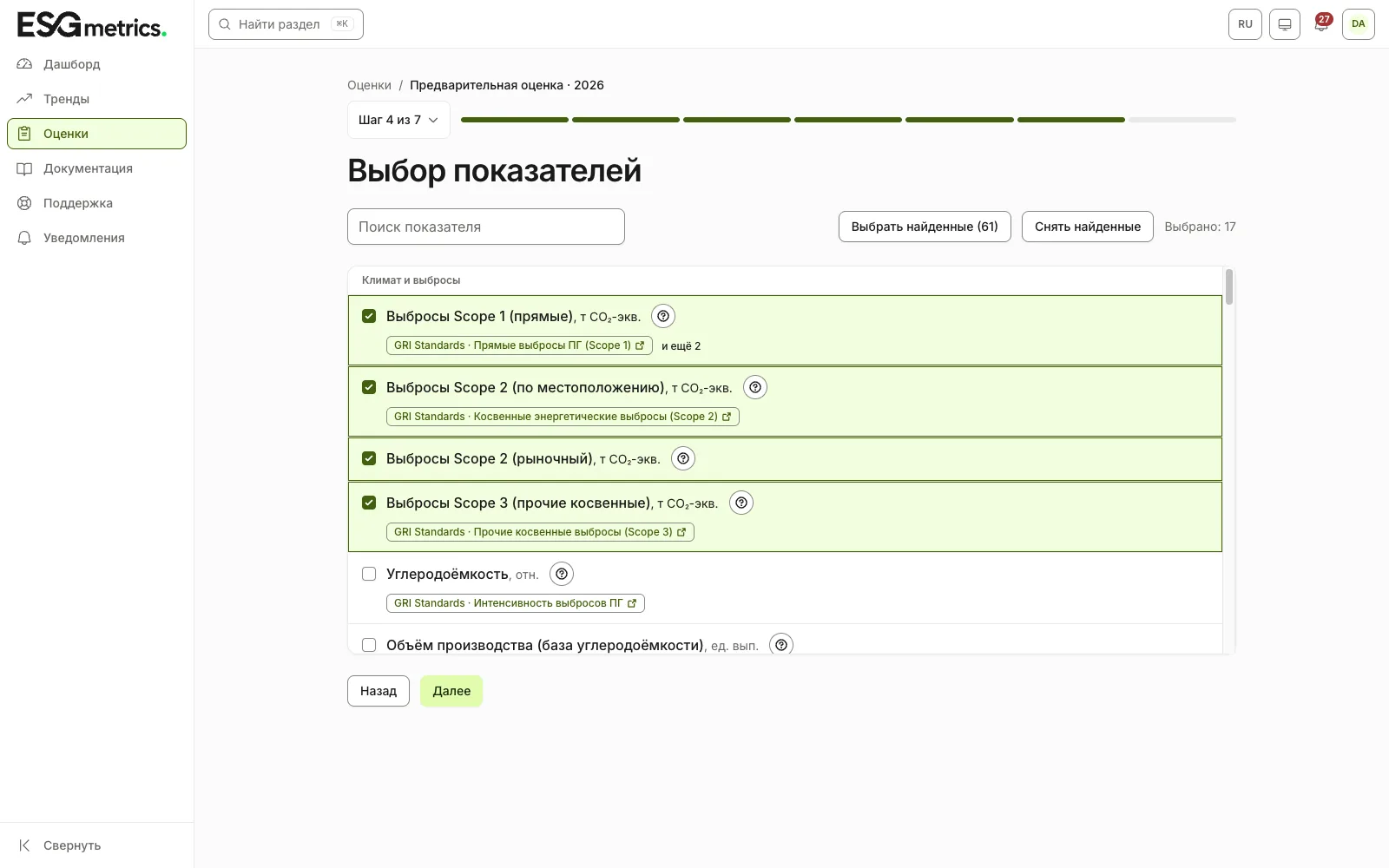Uncheck Выбросы Scope 3 (прочие косвенные)
The height and width of the screenshot is (868, 1389).
point(369,503)
